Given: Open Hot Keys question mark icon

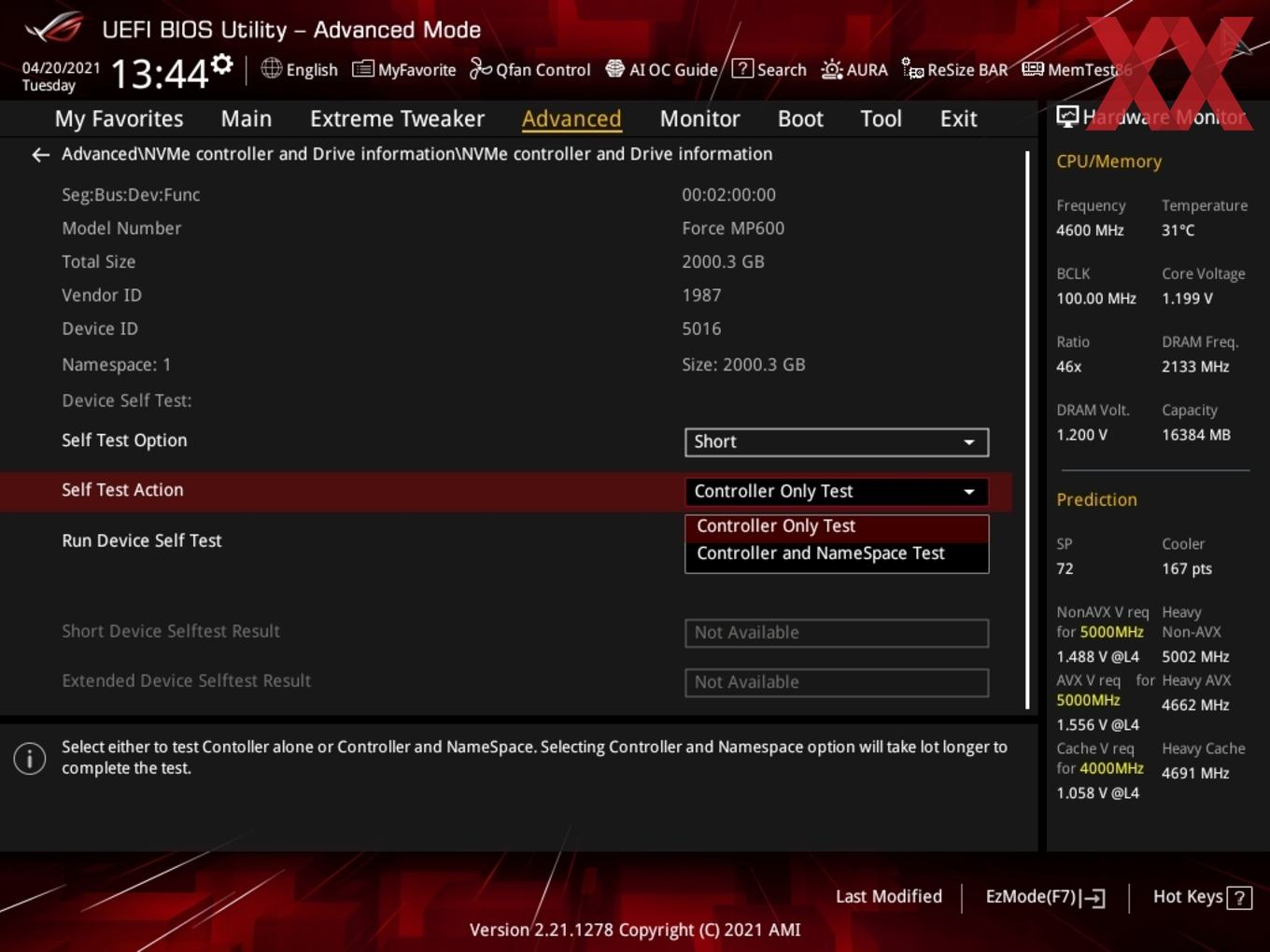Looking at the screenshot, I should [1239, 898].
